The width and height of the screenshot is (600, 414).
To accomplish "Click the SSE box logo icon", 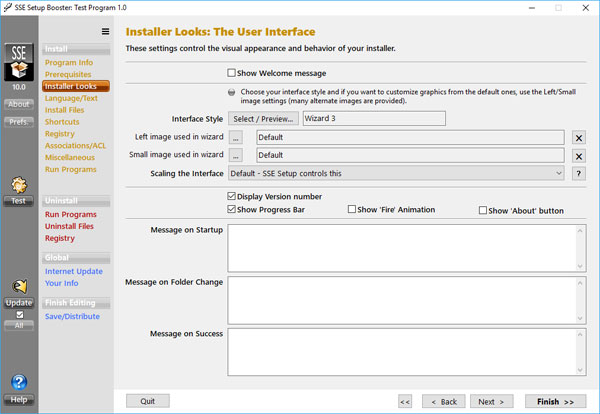I will coord(19,62).
